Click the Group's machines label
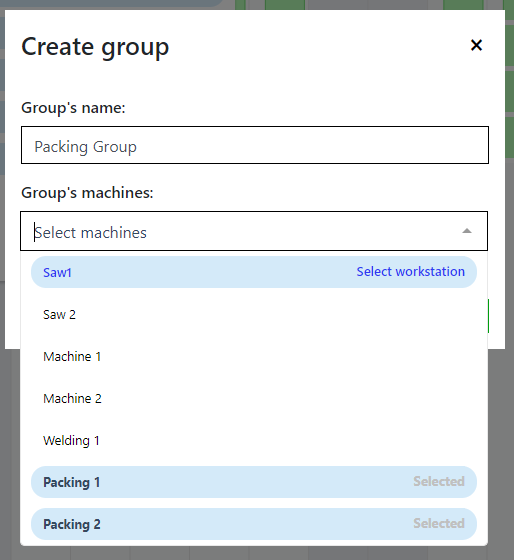This screenshot has width=514, height=560. (x=87, y=193)
